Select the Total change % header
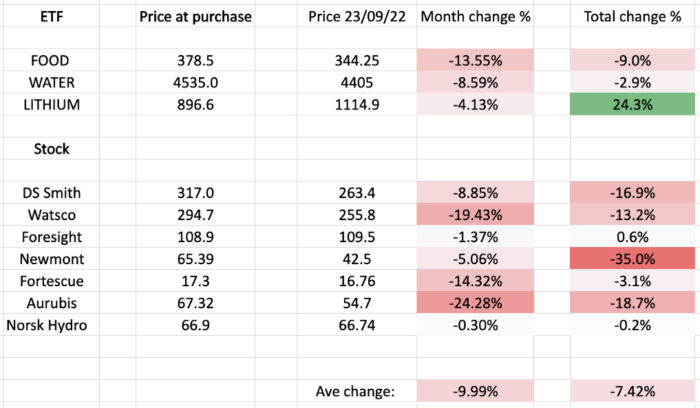The image size is (700, 408). (x=633, y=17)
